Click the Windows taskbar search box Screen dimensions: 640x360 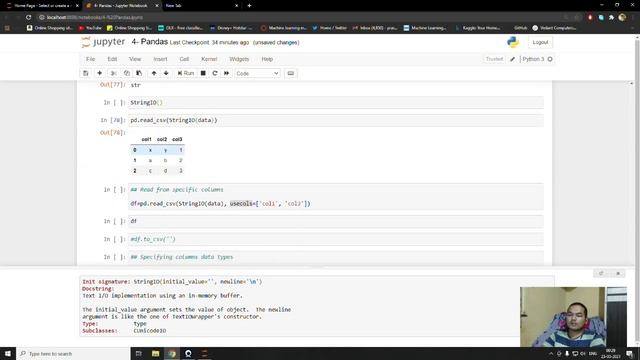coord(73,353)
